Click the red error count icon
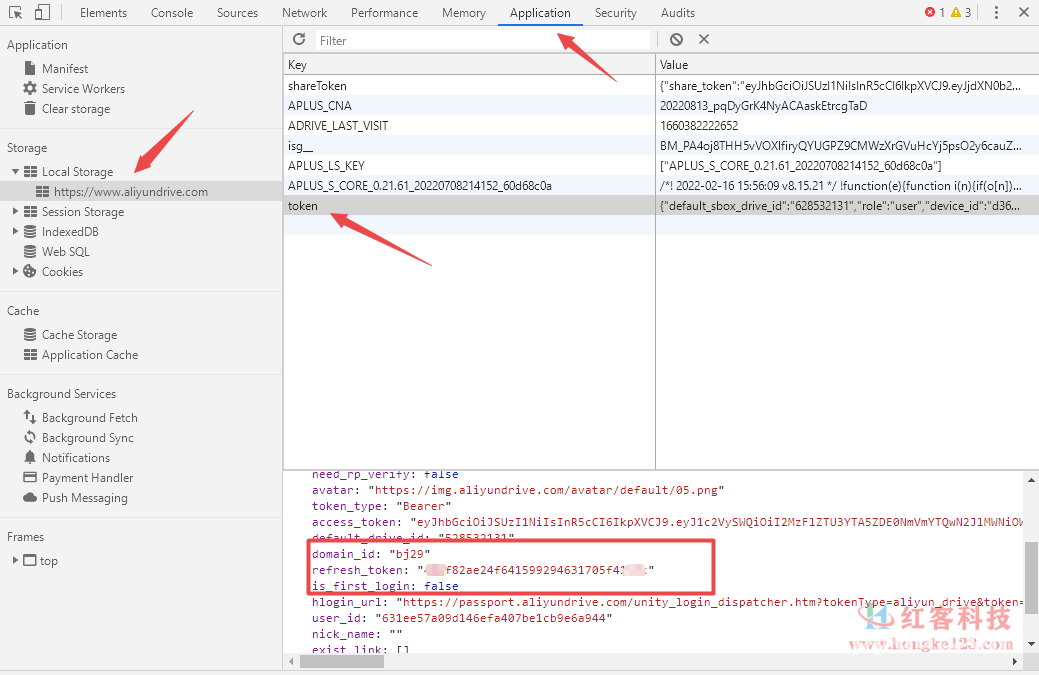 click(x=930, y=13)
